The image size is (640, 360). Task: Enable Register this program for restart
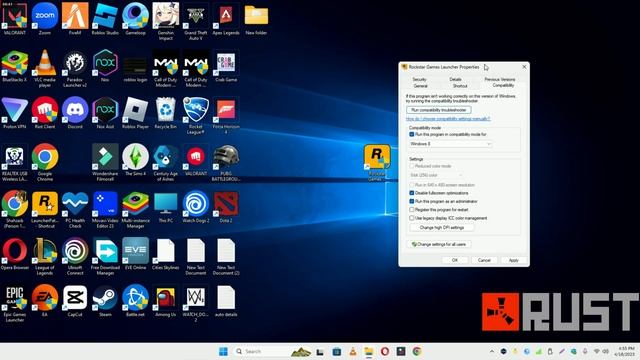412,209
